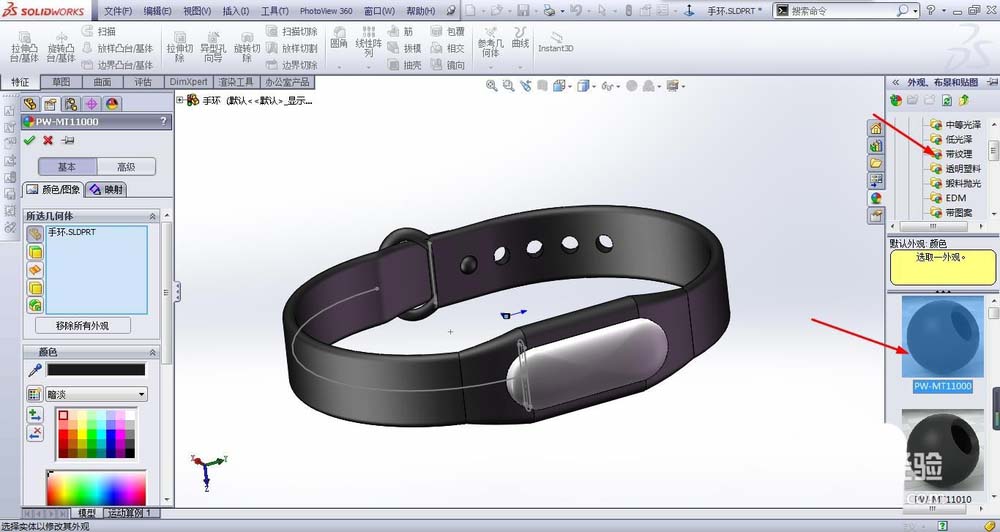
Task: Pick the outlined red swatch in palette
Action: pyautogui.click(x=63, y=415)
